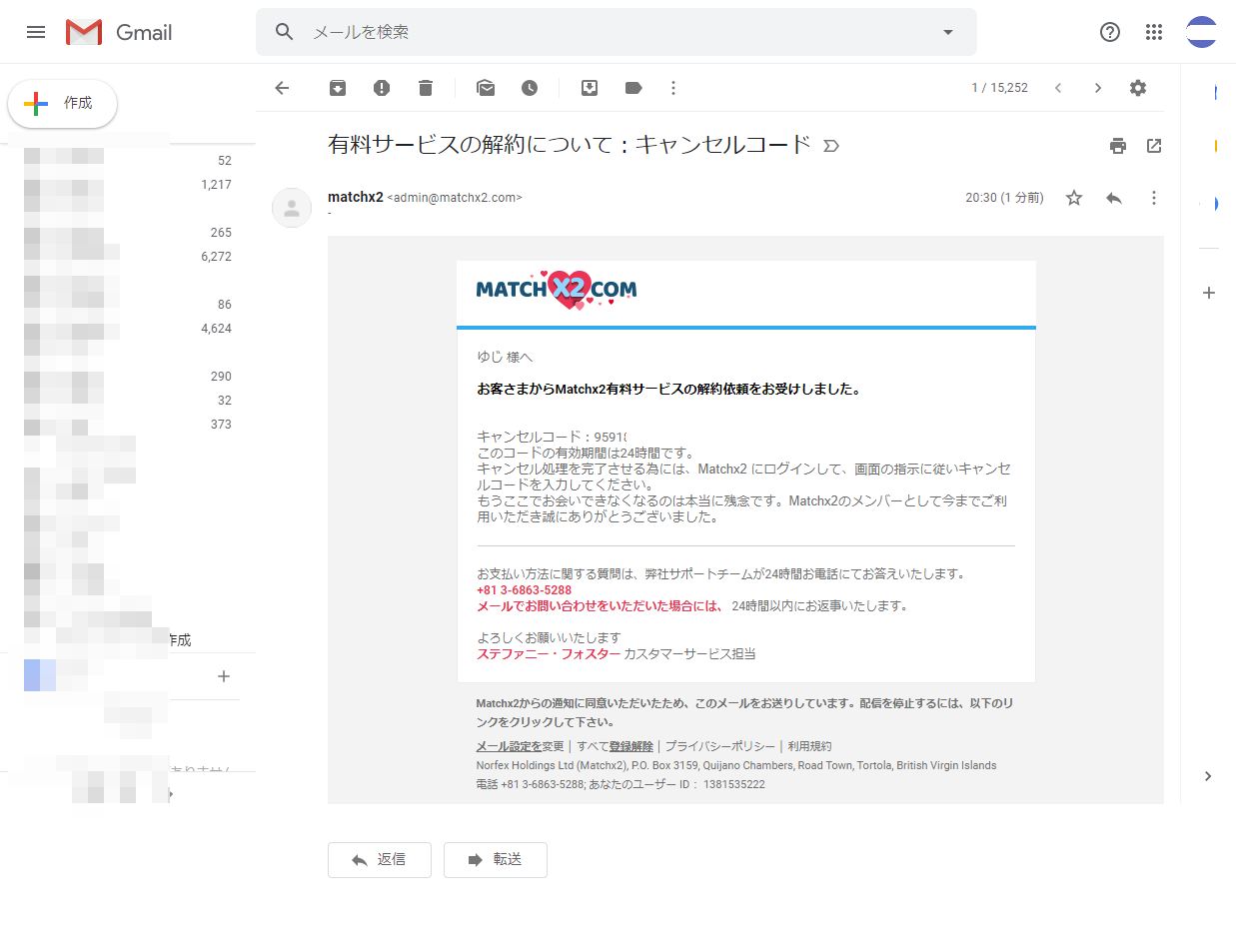Click すべて登録解除 link
This screenshot has height=952, width=1236.
(615, 746)
